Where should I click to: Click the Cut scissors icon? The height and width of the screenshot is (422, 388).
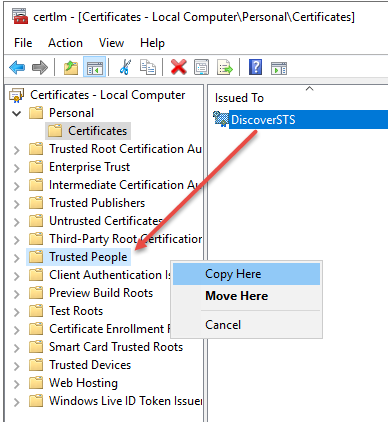coord(125,67)
